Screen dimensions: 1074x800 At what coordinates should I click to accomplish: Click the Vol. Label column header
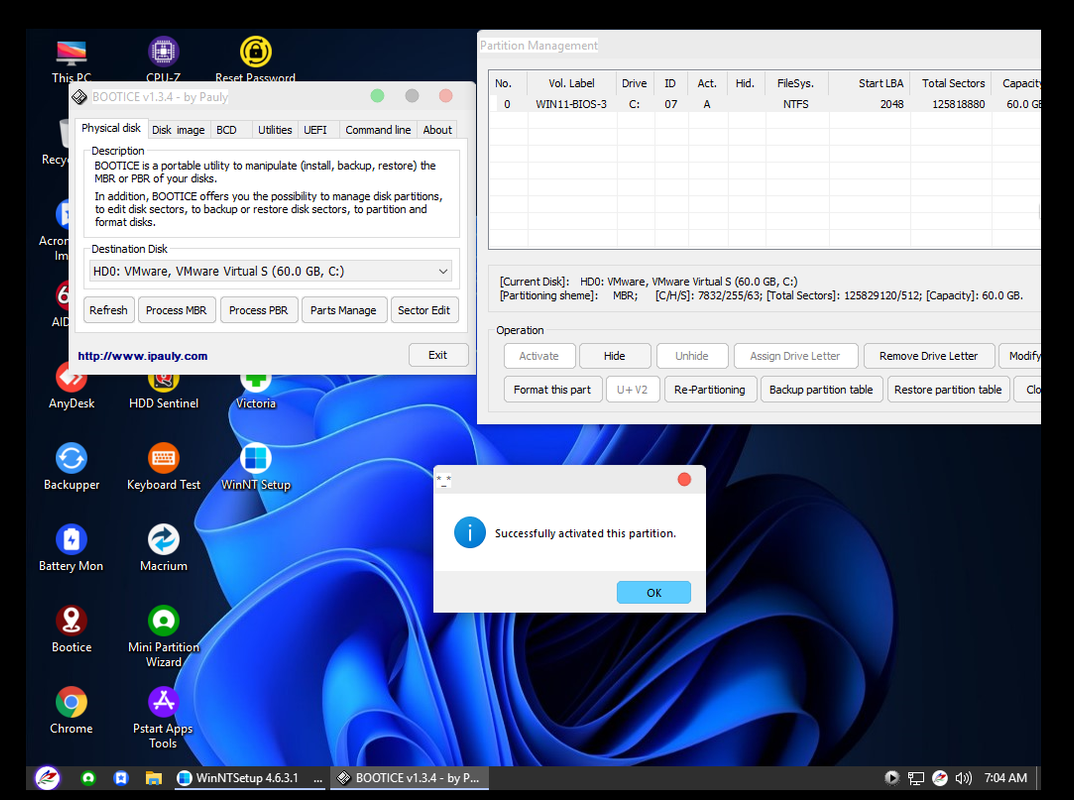[x=571, y=83]
